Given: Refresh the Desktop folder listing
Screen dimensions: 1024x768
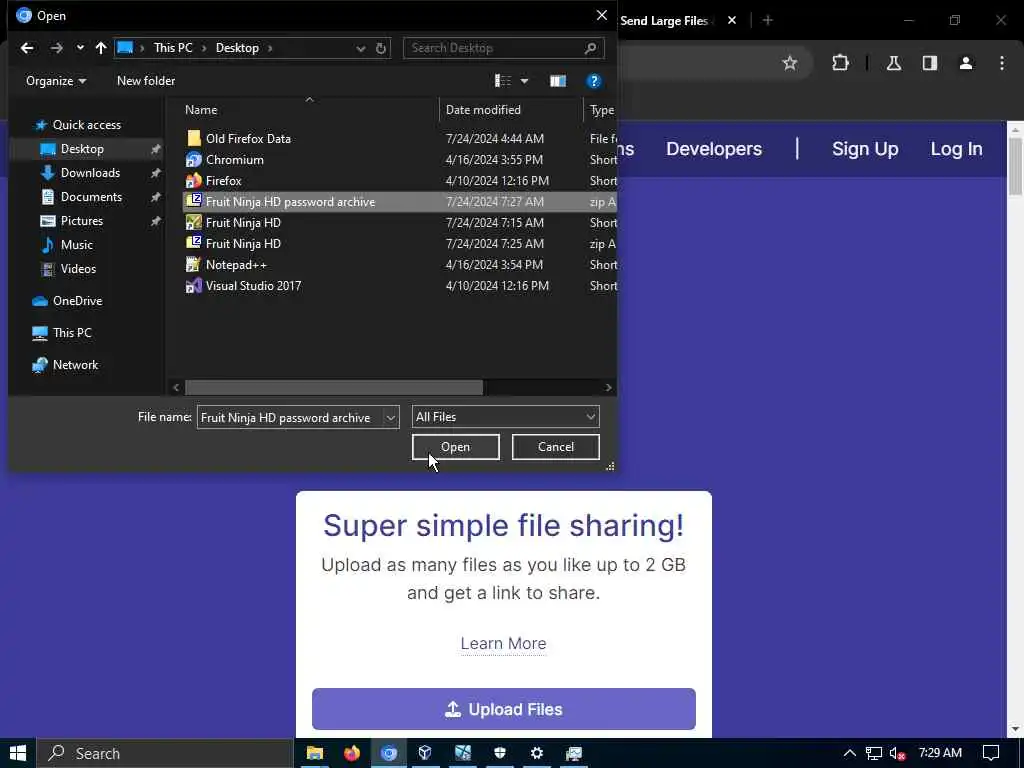Looking at the screenshot, I should 381,48.
